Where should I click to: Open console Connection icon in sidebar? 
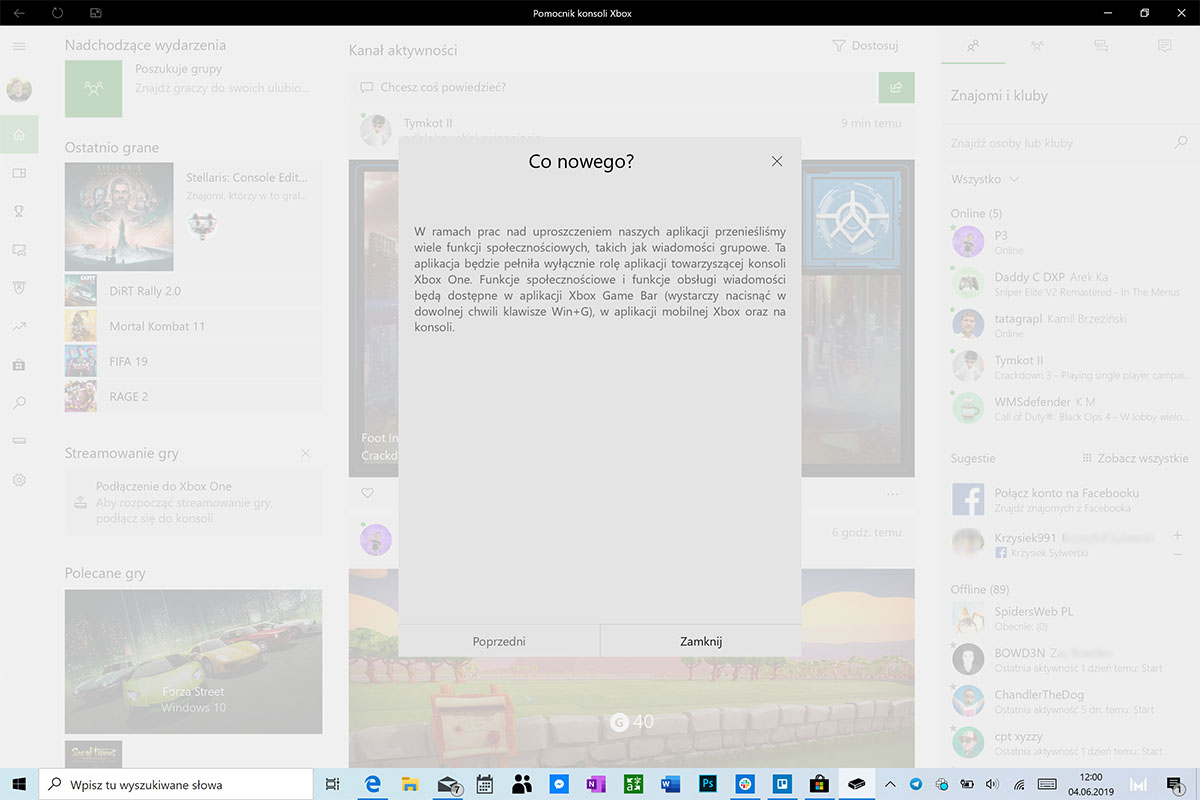(x=19, y=441)
